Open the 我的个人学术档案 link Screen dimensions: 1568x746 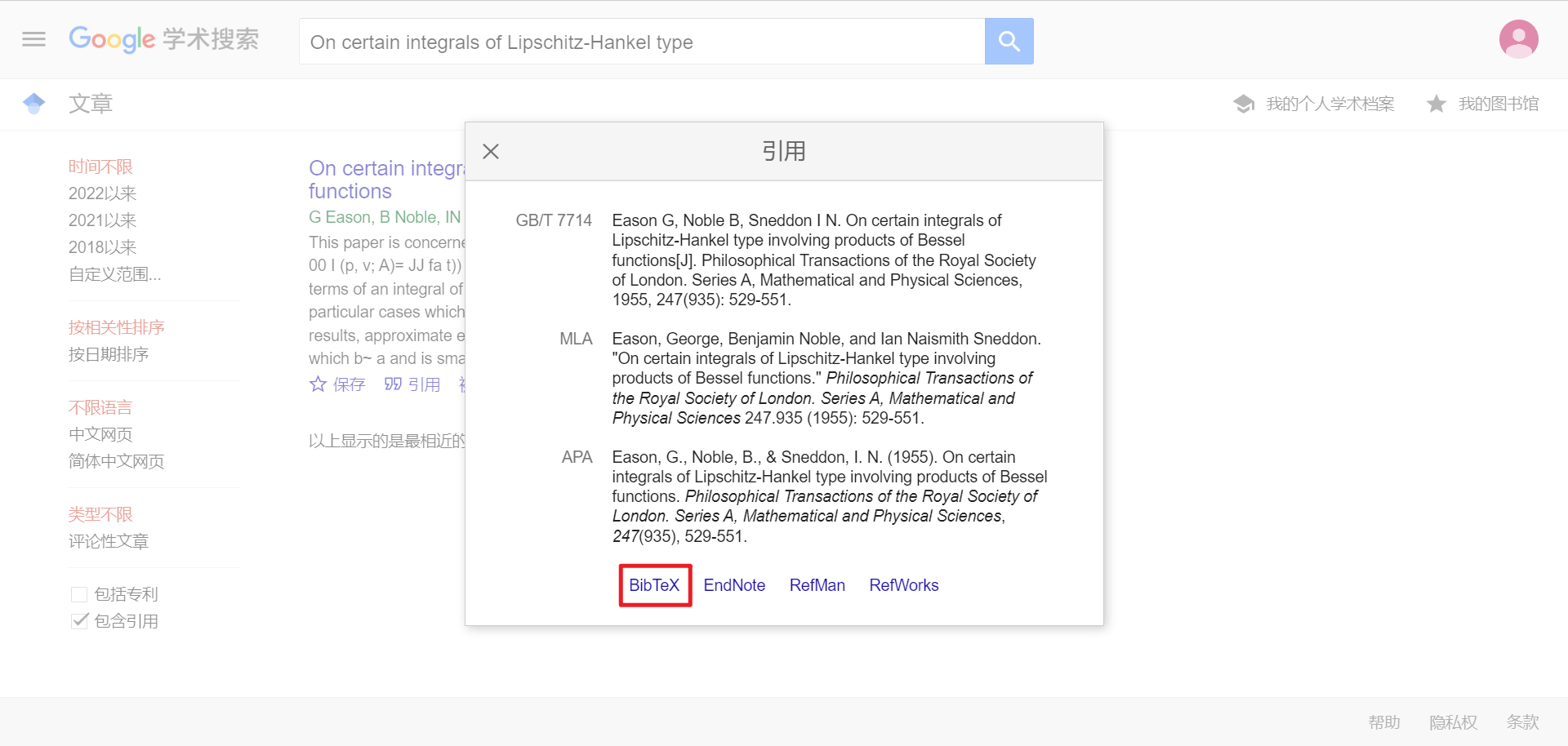[1330, 104]
